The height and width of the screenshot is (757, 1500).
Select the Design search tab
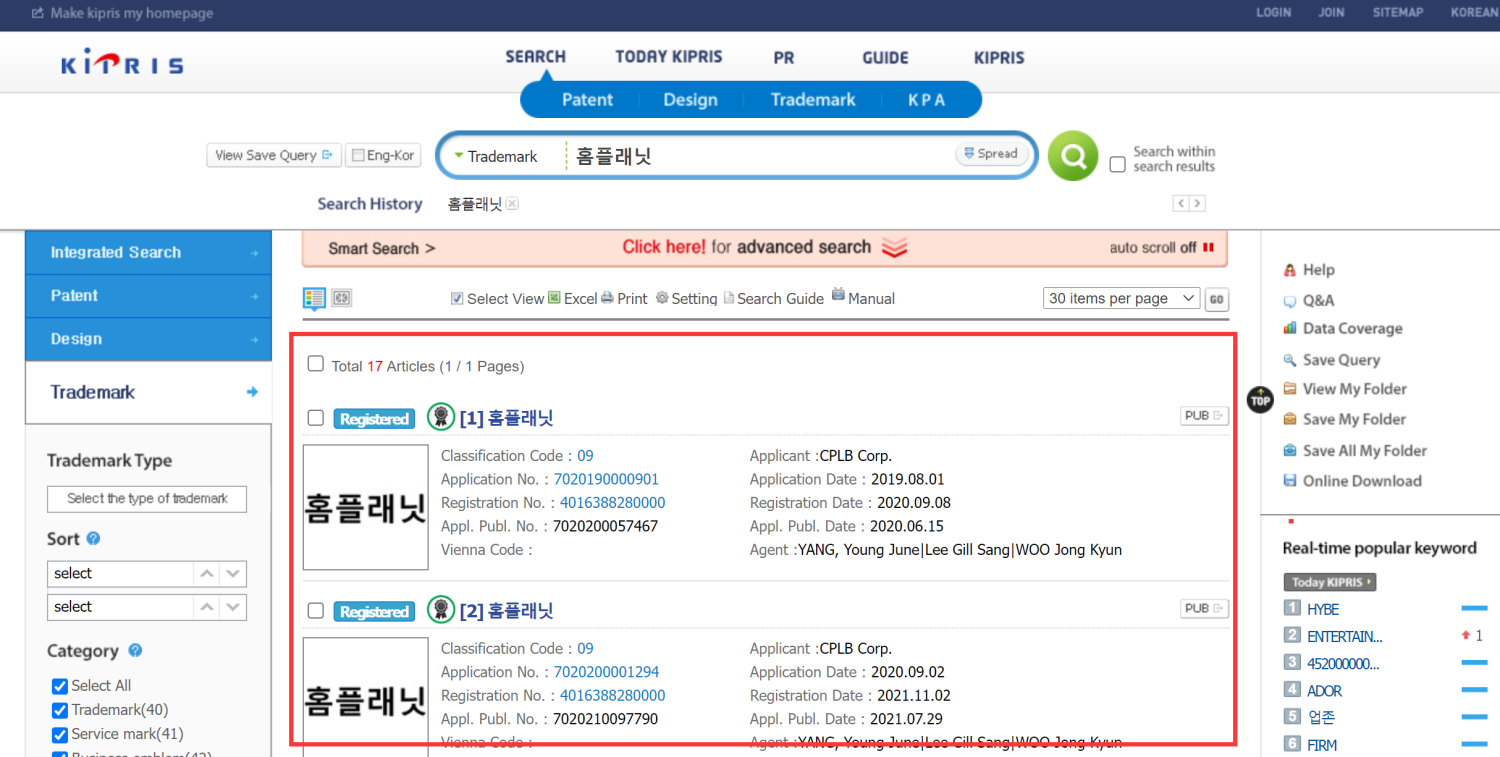690,99
